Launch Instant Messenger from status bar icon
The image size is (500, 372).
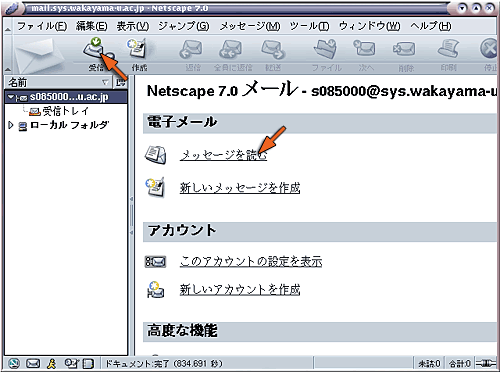(x=52, y=363)
